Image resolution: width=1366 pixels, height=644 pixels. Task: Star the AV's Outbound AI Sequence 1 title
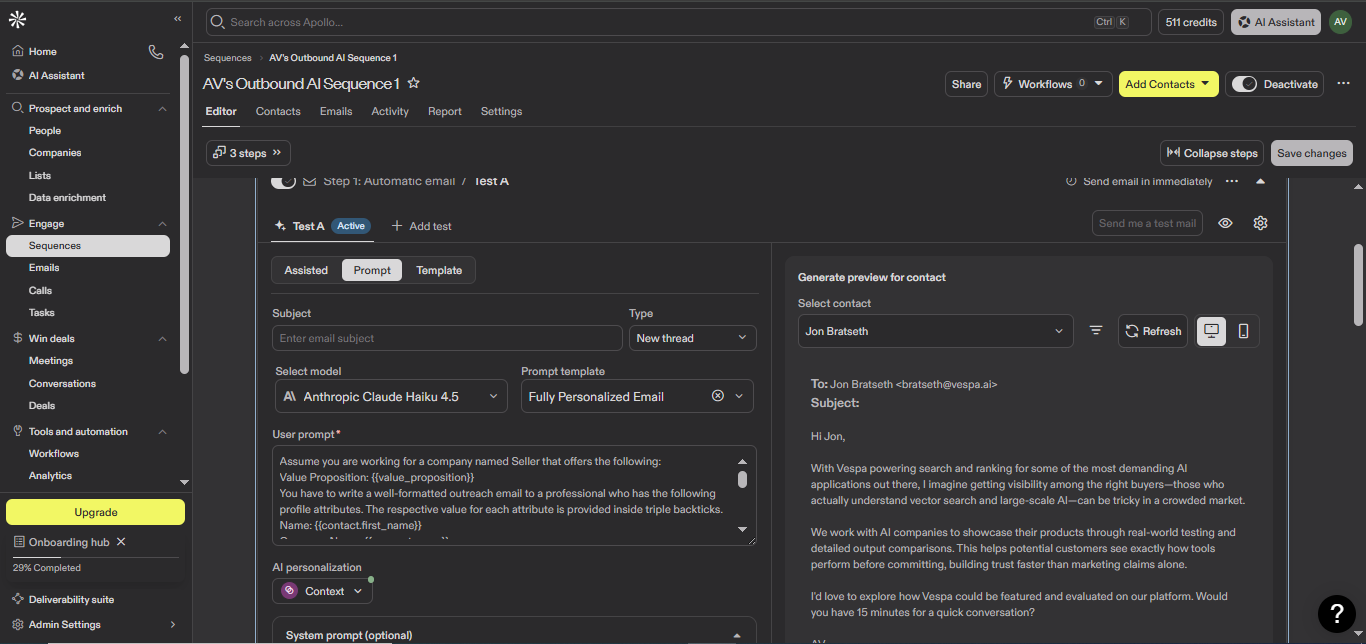point(414,84)
